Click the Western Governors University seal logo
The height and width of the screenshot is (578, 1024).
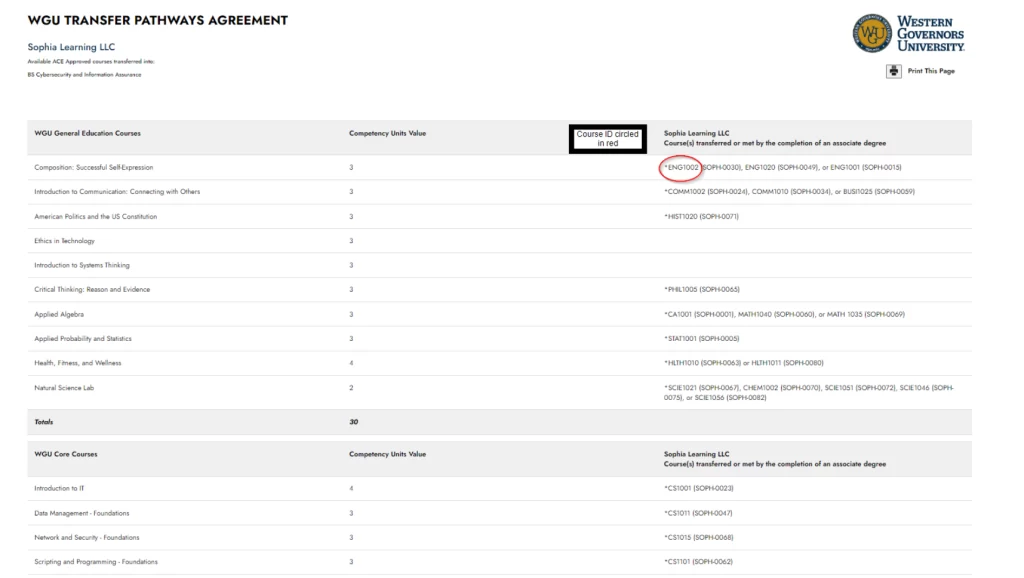pyautogui.click(x=872, y=33)
